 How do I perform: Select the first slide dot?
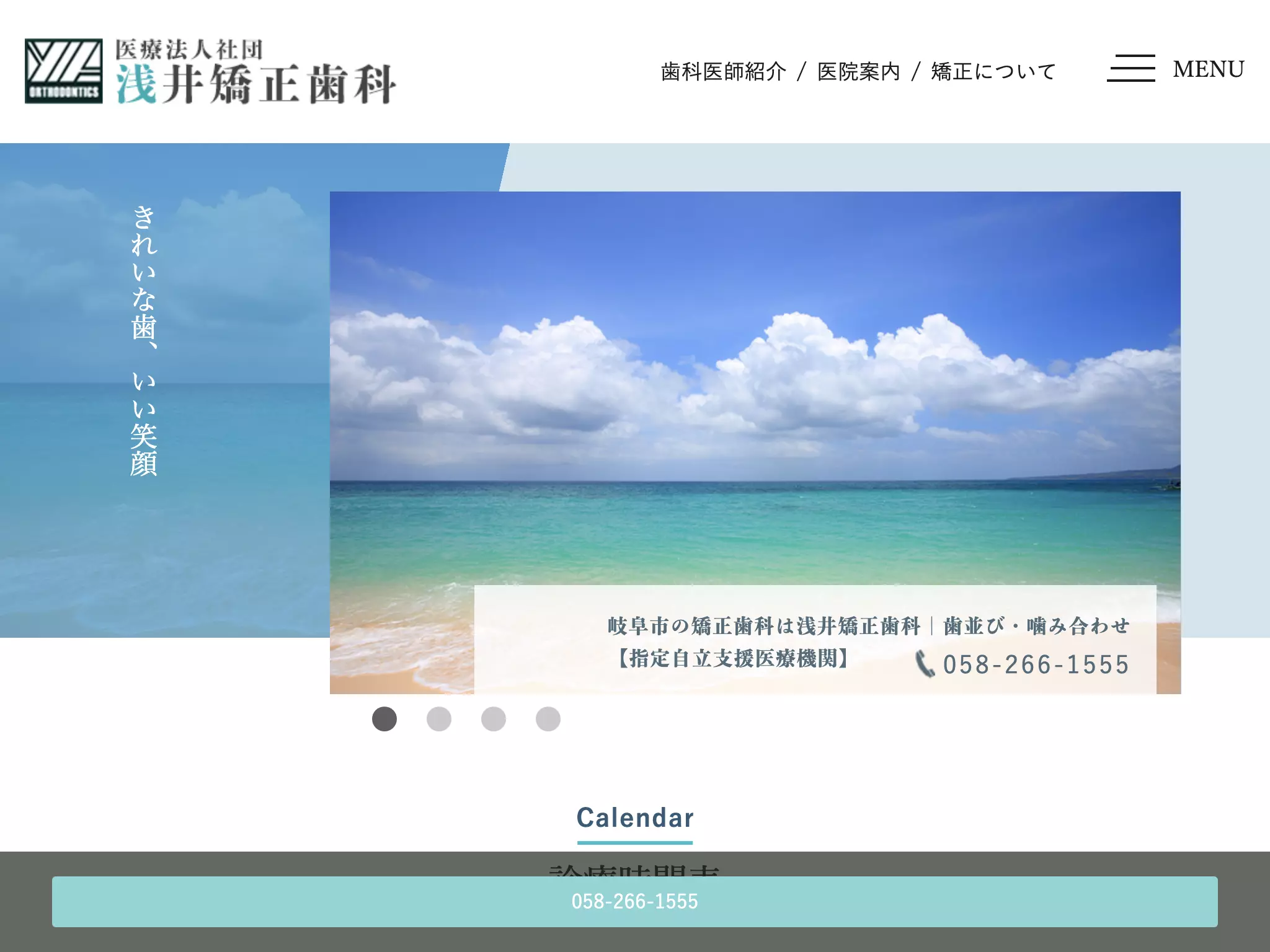[x=384, y=719]
